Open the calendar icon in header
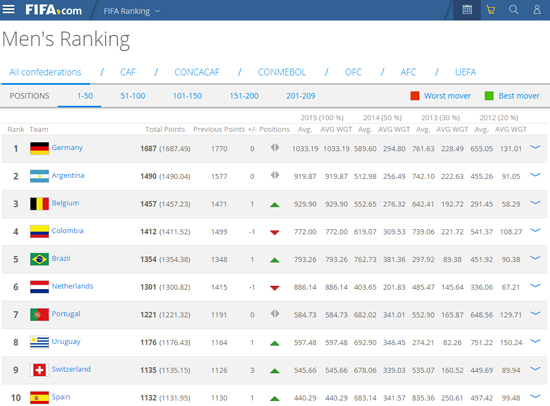The image size is (550, 406). click(467, 9)
